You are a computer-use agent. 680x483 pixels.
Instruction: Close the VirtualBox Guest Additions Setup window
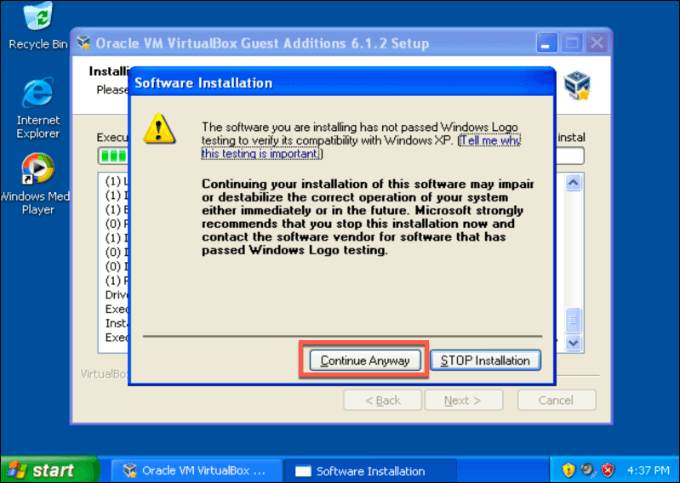pyautogui.click(x=597, y=43)
